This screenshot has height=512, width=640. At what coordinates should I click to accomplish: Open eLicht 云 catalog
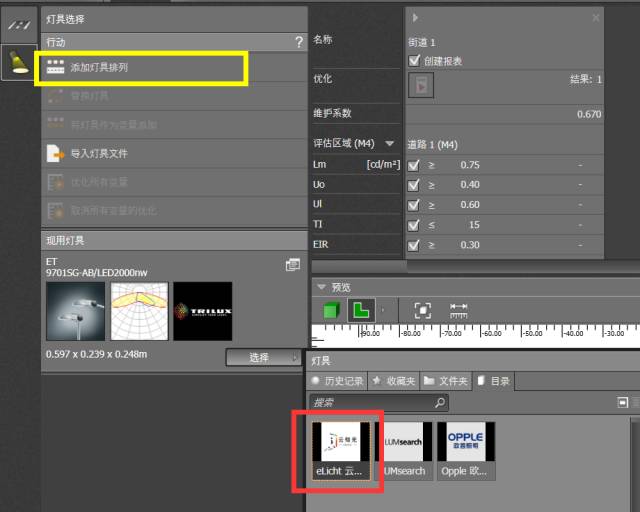pos(341,451)
